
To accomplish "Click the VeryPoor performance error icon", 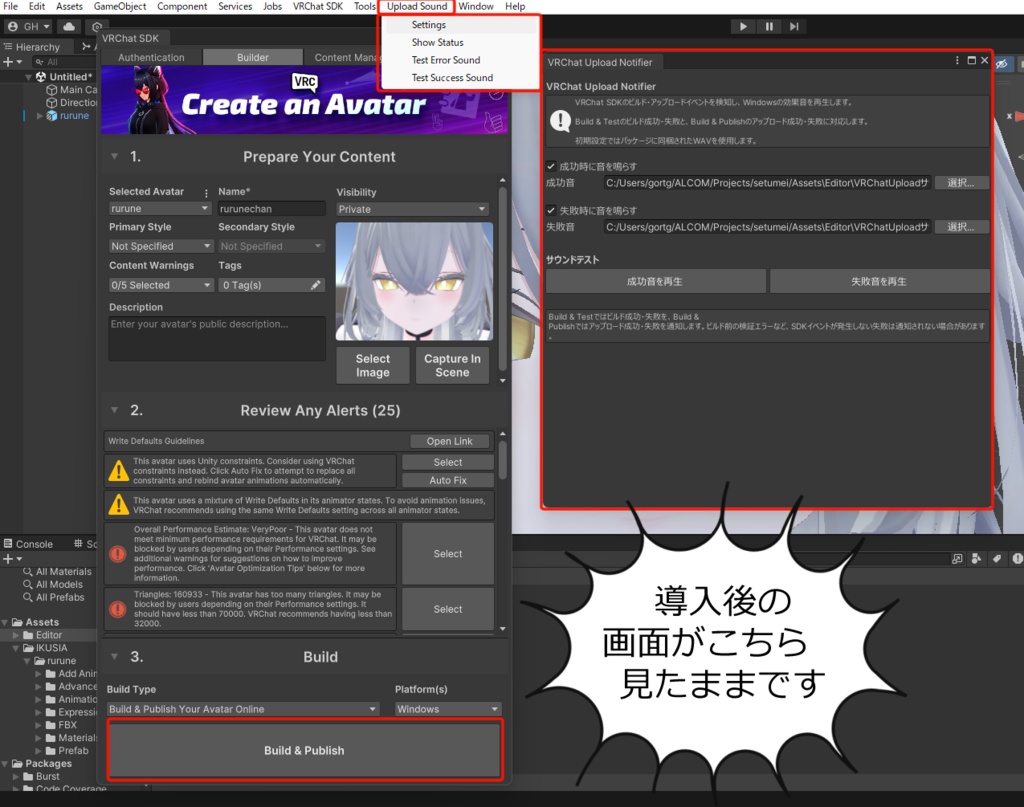I will pyautogui.click(x=118, y=554).
